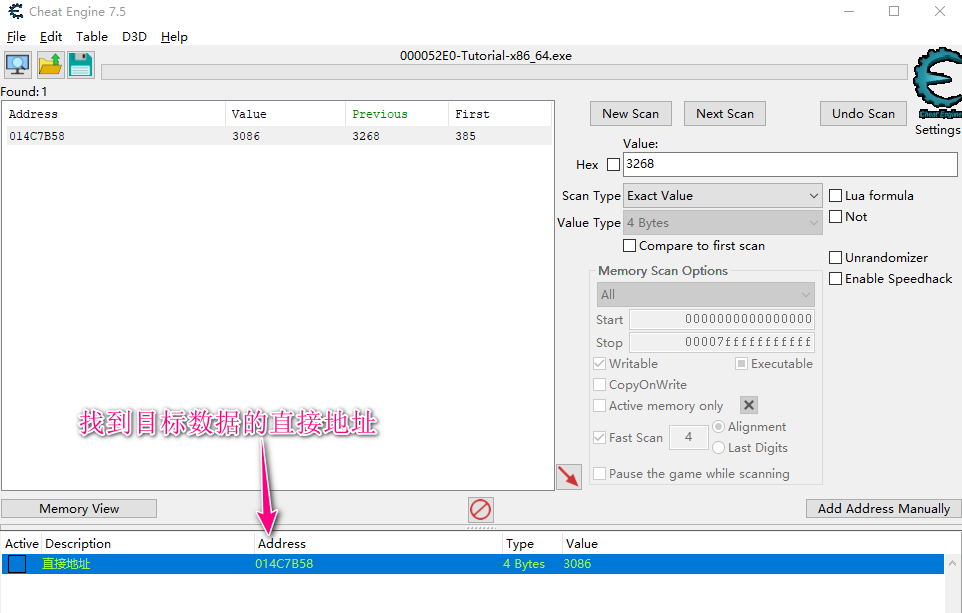Screen dimensions: 962x613
Task: Enable Speedhack checkbox
Action: [835, 279]
